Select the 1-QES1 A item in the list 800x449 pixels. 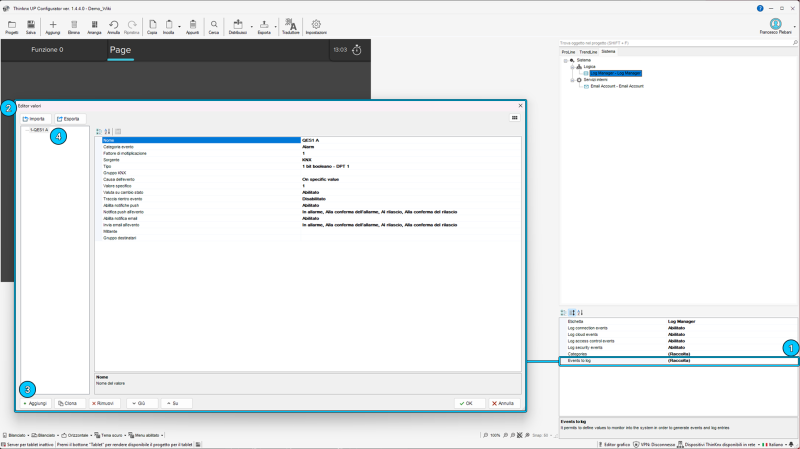point(39,130)
